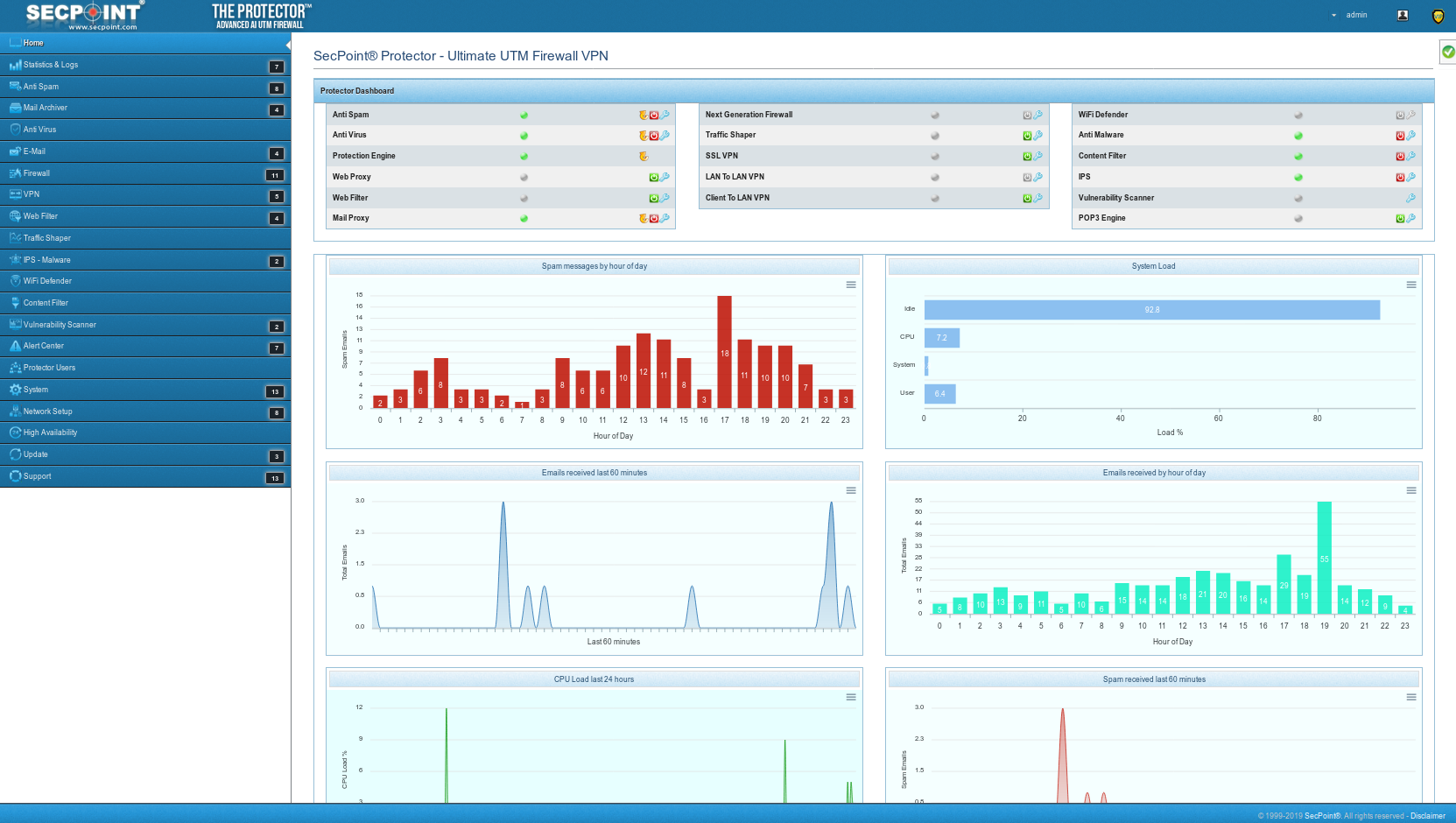Open WiFi Defender settings wrench icon
This screenshot has width=1456, height=823.
pyautogui.click(x=1410, y=115)
